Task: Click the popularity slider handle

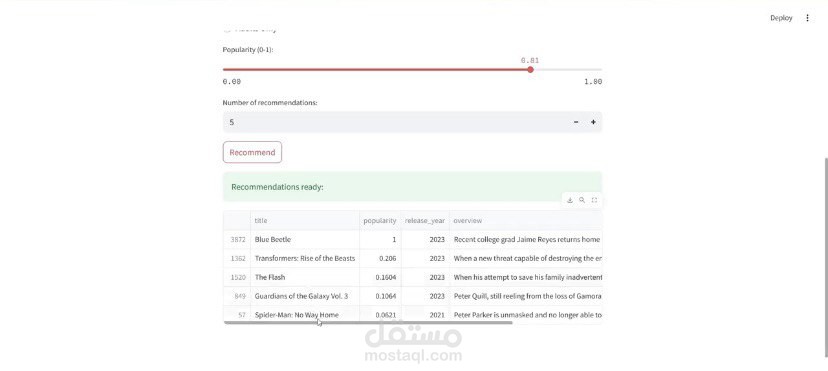Action: (x=530, y=69)
